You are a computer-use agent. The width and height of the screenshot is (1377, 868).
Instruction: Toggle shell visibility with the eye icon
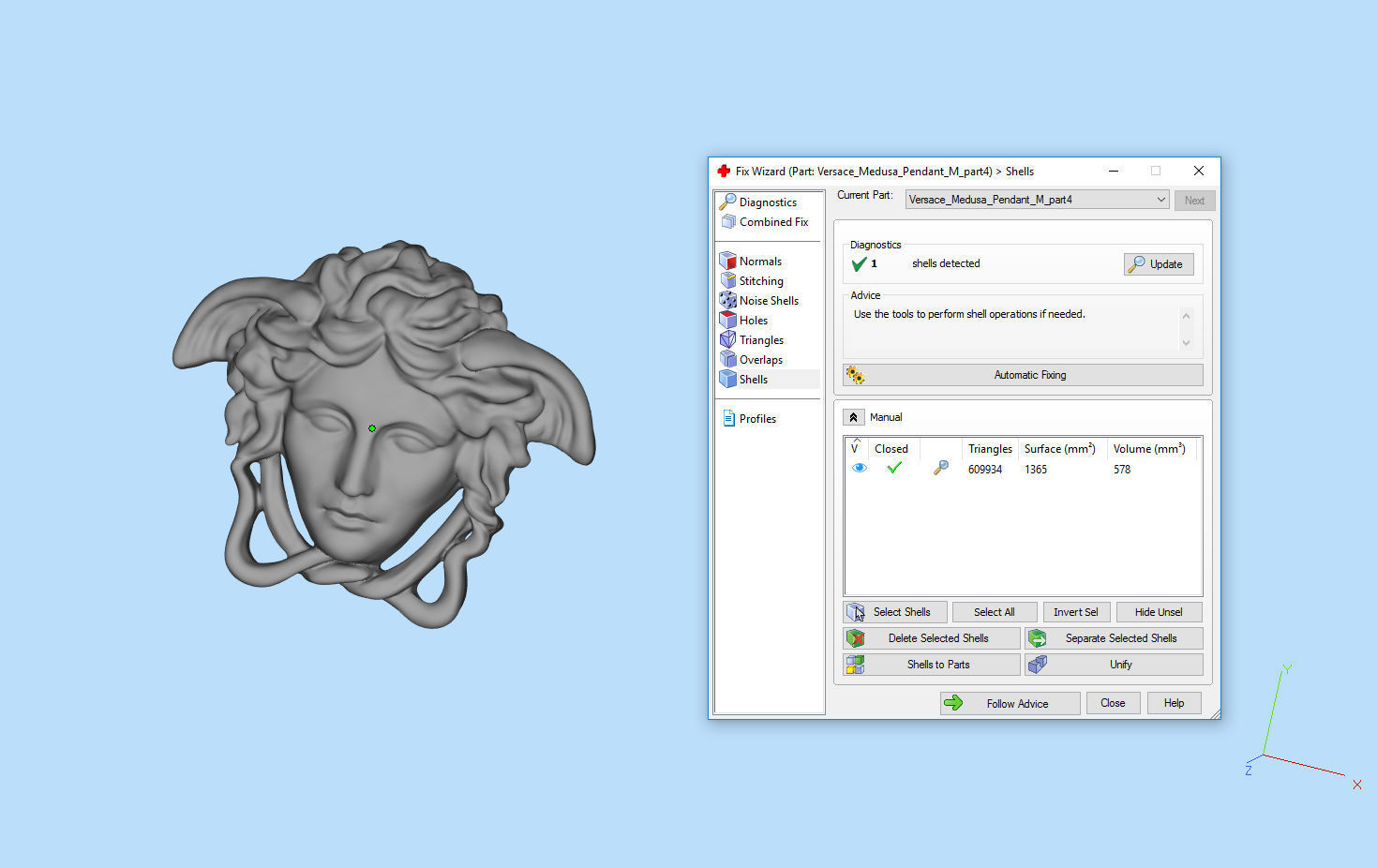click(x=859, y=468)
